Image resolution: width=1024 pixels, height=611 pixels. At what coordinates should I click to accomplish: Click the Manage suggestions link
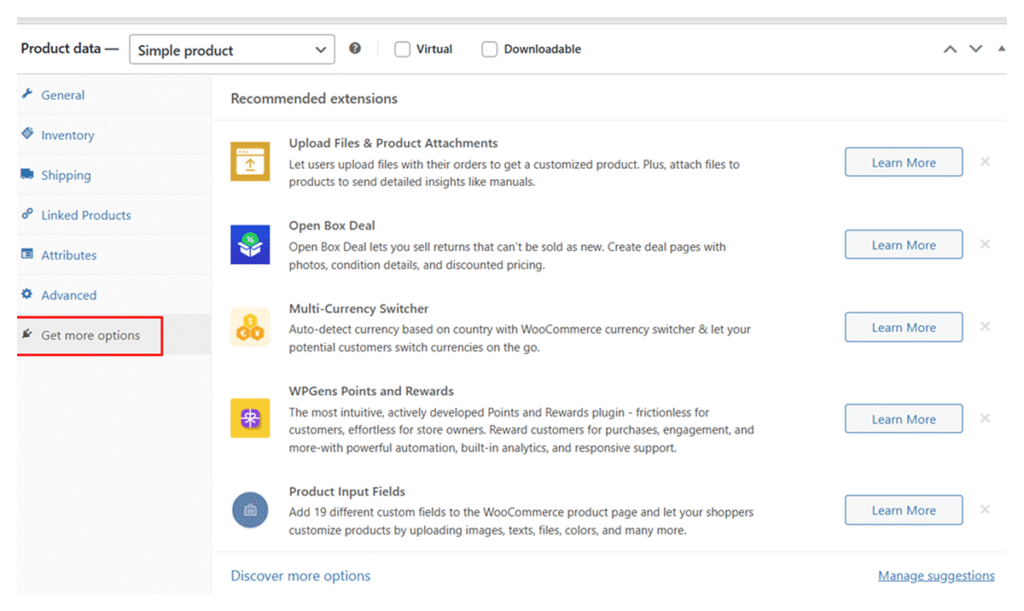(936, 576)
